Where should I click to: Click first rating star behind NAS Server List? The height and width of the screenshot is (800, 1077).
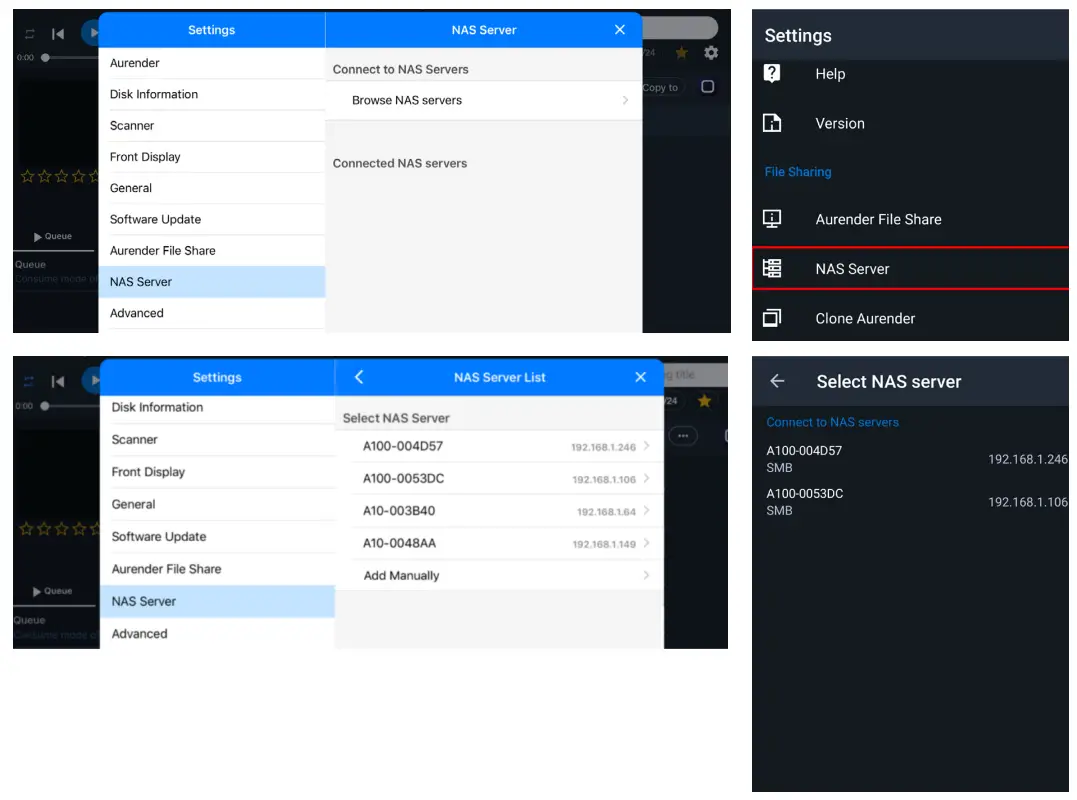tap(26, 529)
